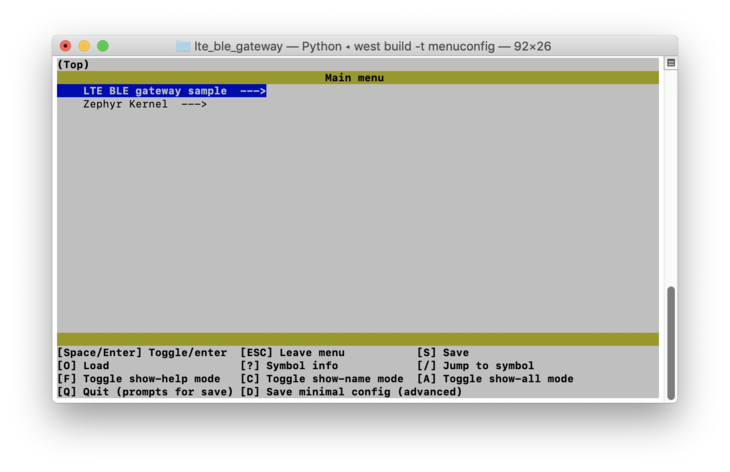Screen dimensions: 730x472
Task: Click the [/] Jump to symbol hint
Action: coord(475,366)
